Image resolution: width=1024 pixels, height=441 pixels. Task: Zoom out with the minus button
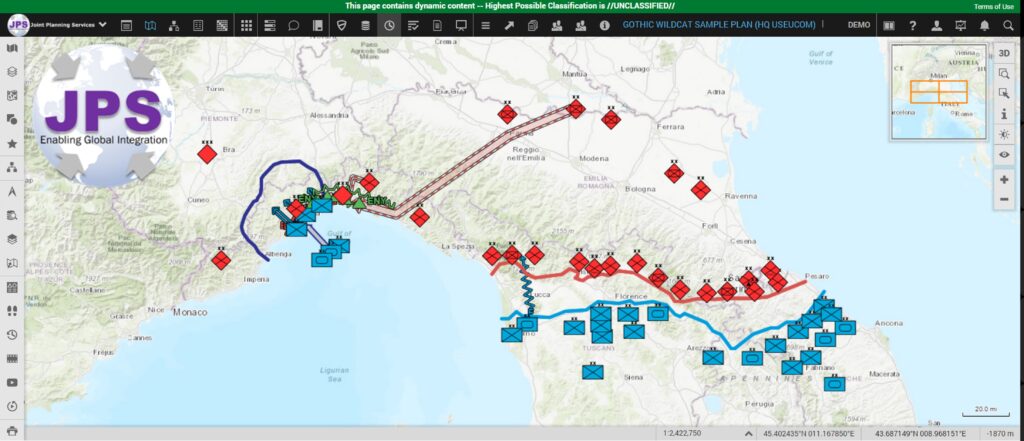coord(1004,199)
